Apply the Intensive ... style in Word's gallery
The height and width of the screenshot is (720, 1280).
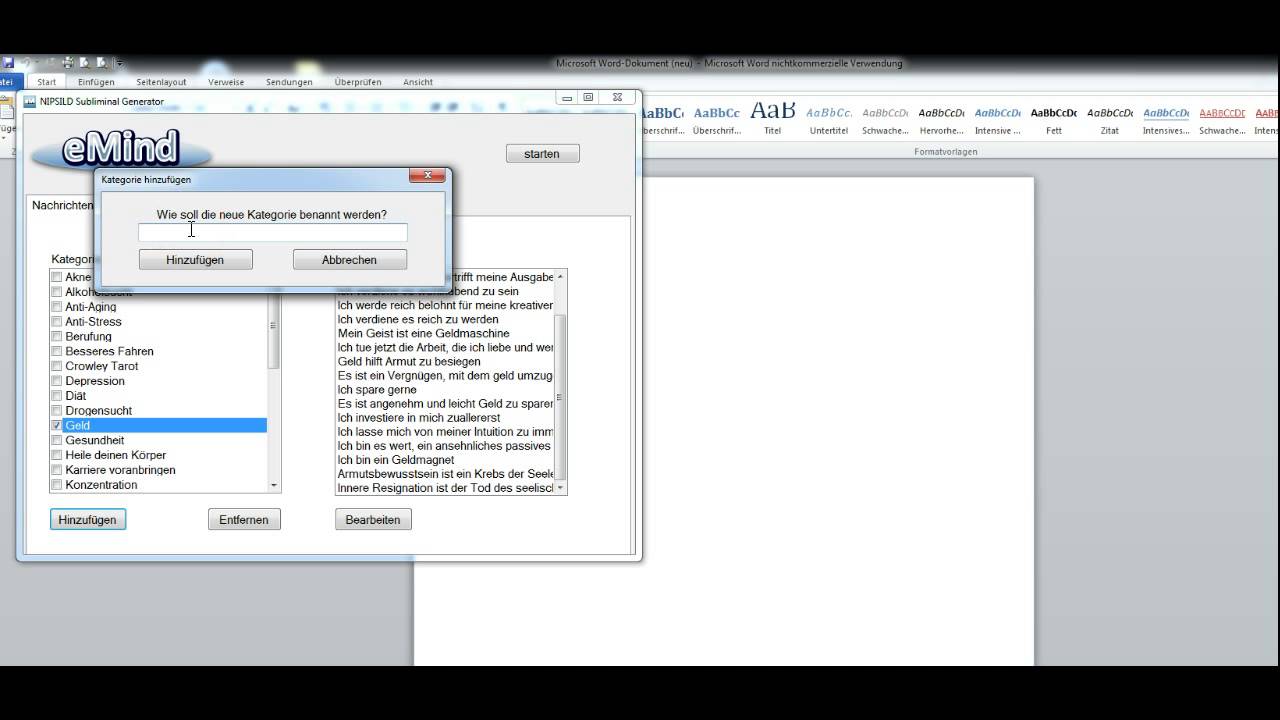click(997, 119)
